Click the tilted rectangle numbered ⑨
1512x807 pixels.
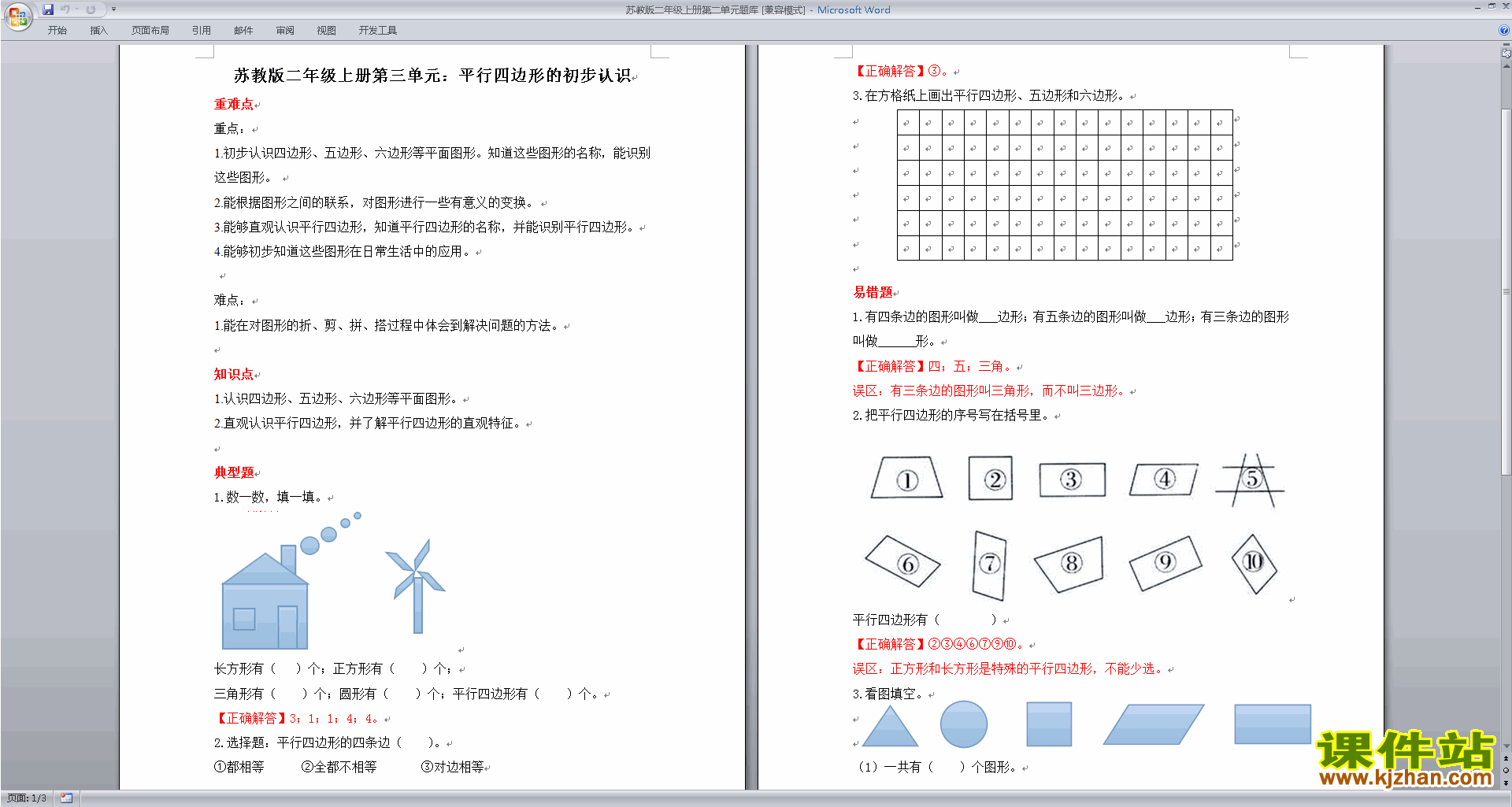pyautogui.click(x=1165, y=562)
